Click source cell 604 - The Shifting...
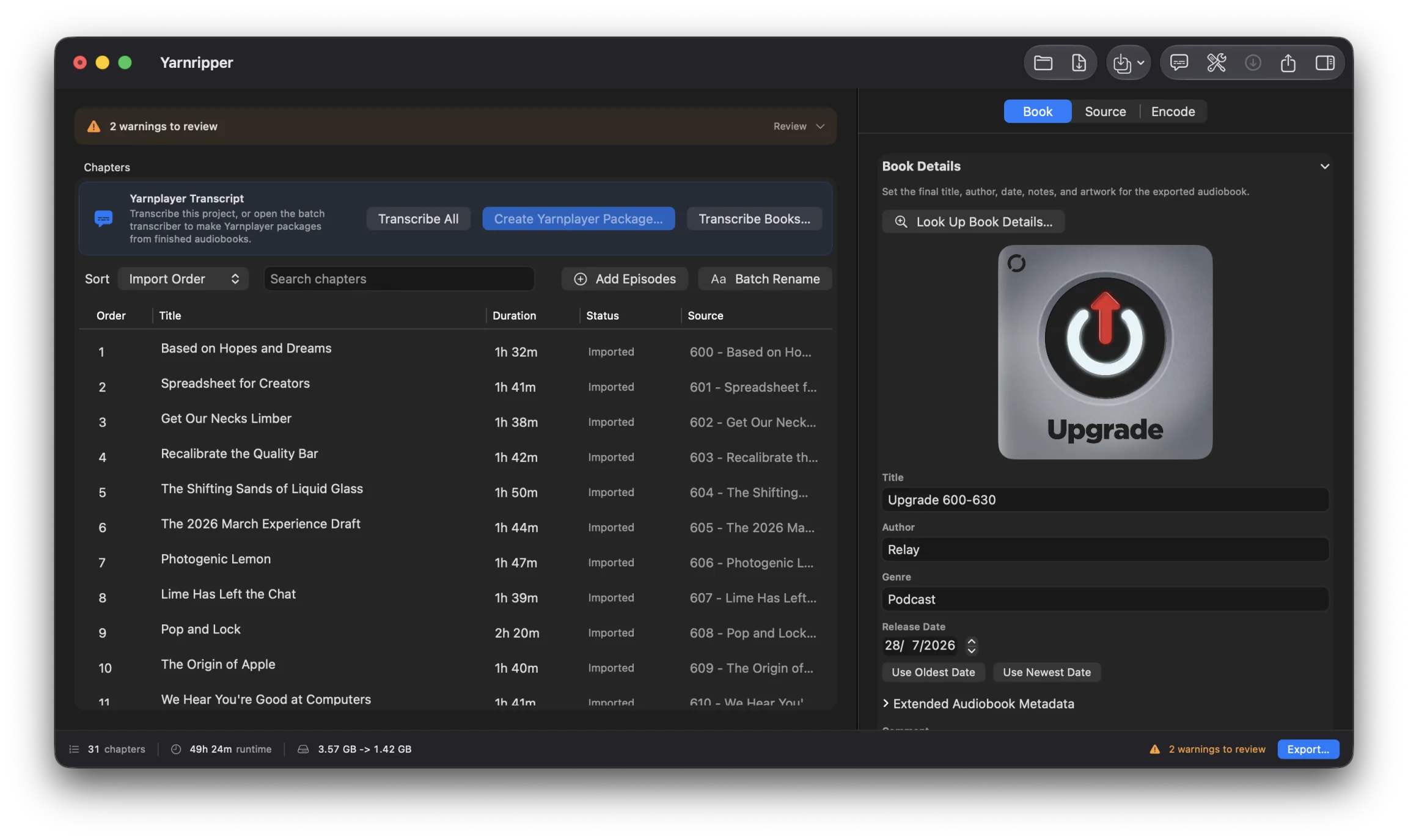 749,492
